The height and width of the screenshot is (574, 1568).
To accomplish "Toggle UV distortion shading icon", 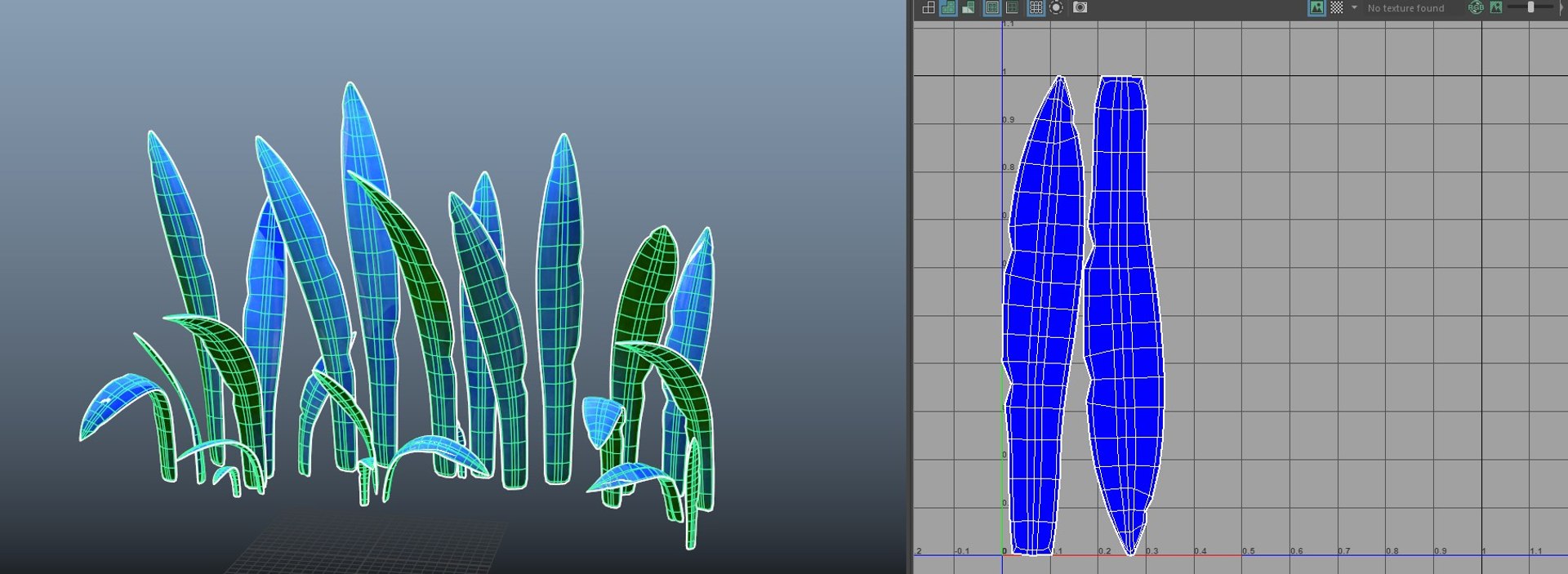I will click(x=968, y=7).
